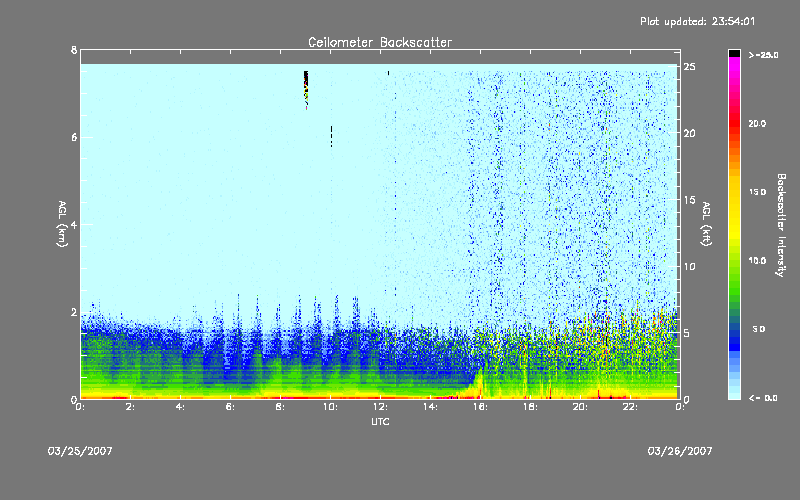
Task: Click the end date 03/26/2007
Action: (680, 451)
